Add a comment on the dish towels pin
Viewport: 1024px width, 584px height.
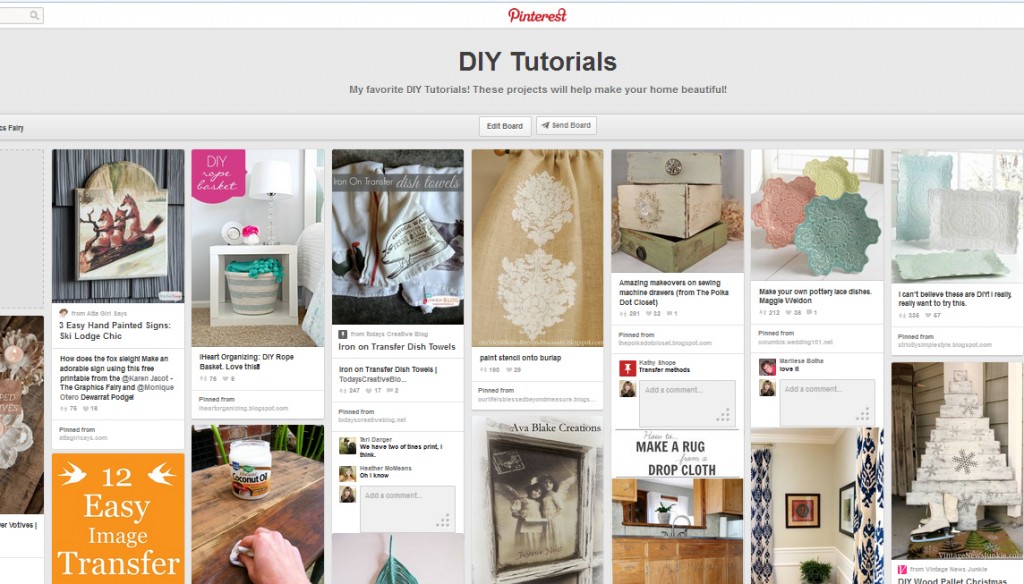408,508
